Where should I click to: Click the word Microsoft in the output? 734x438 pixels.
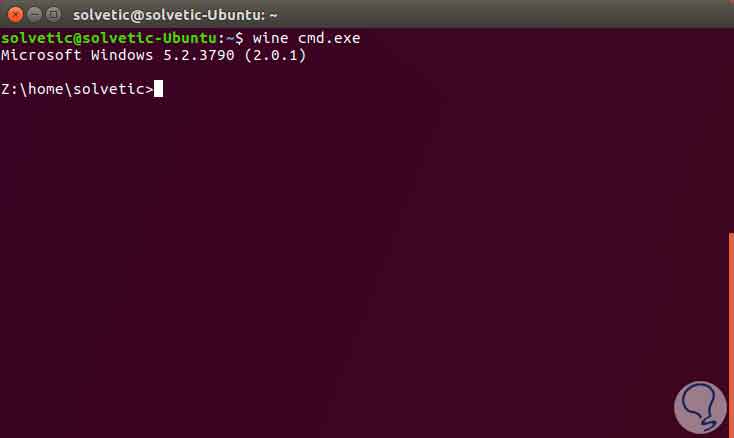(x=41, y=55)
